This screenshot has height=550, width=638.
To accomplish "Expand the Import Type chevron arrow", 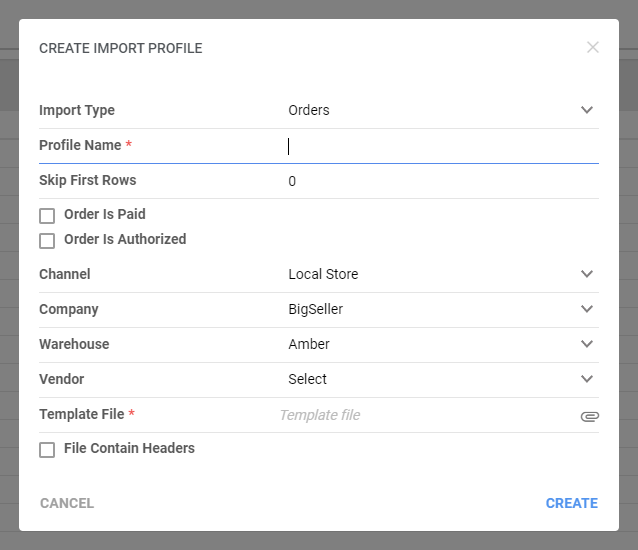I will (x=587, y=110).
